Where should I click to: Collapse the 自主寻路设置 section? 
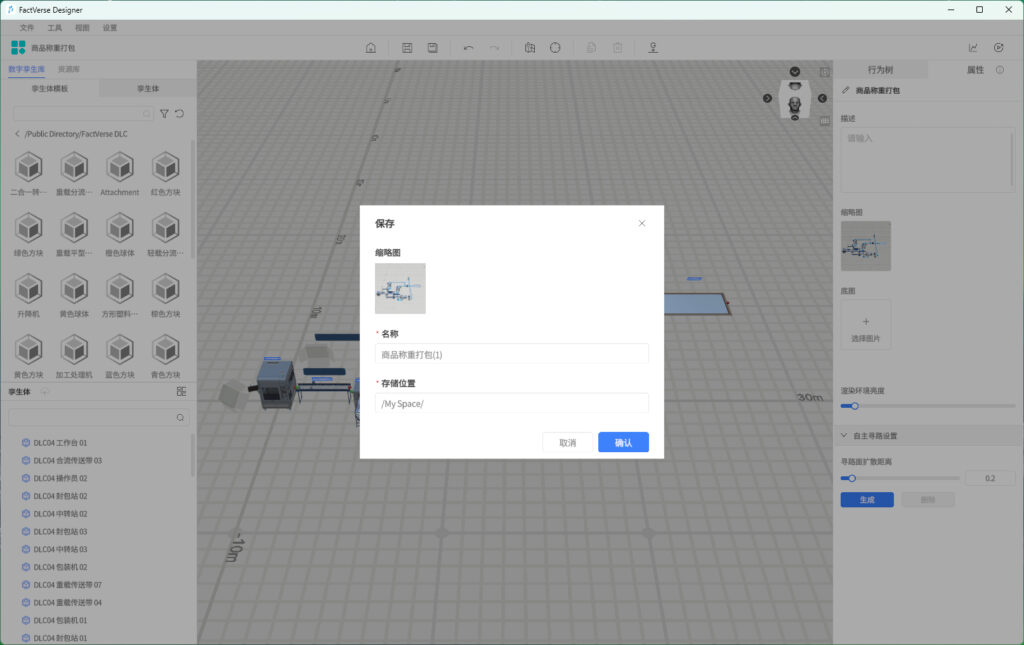pyautogui.click(x=844, y=435)
